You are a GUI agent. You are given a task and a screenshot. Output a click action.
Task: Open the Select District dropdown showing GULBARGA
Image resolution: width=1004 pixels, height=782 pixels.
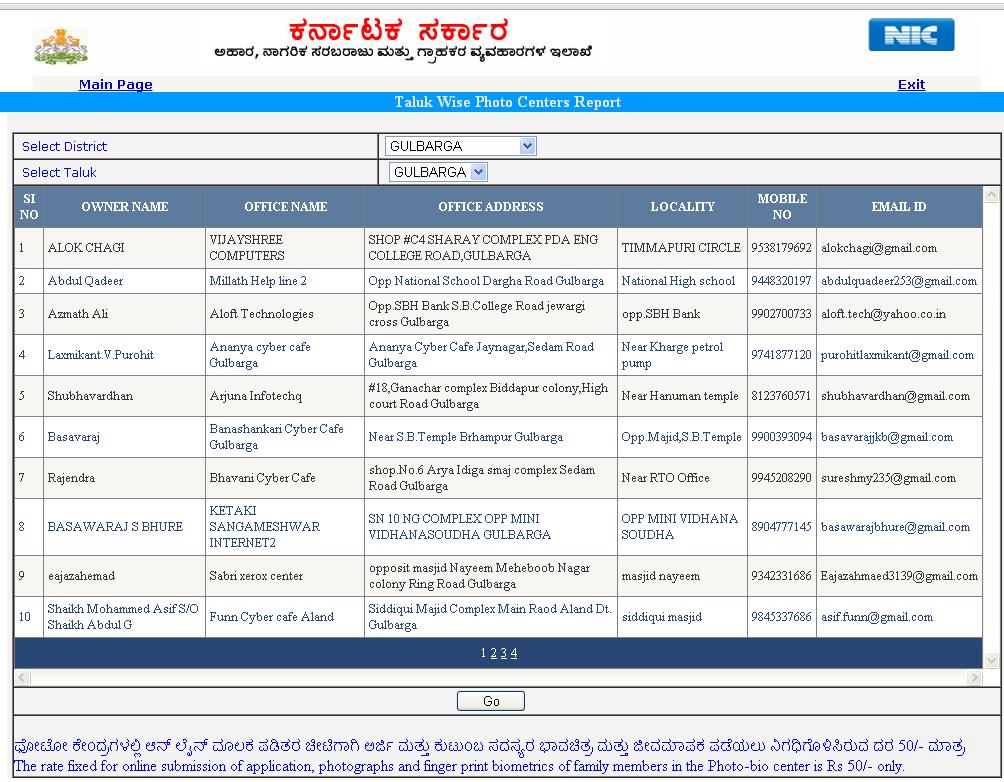click(x=460, y=146)
